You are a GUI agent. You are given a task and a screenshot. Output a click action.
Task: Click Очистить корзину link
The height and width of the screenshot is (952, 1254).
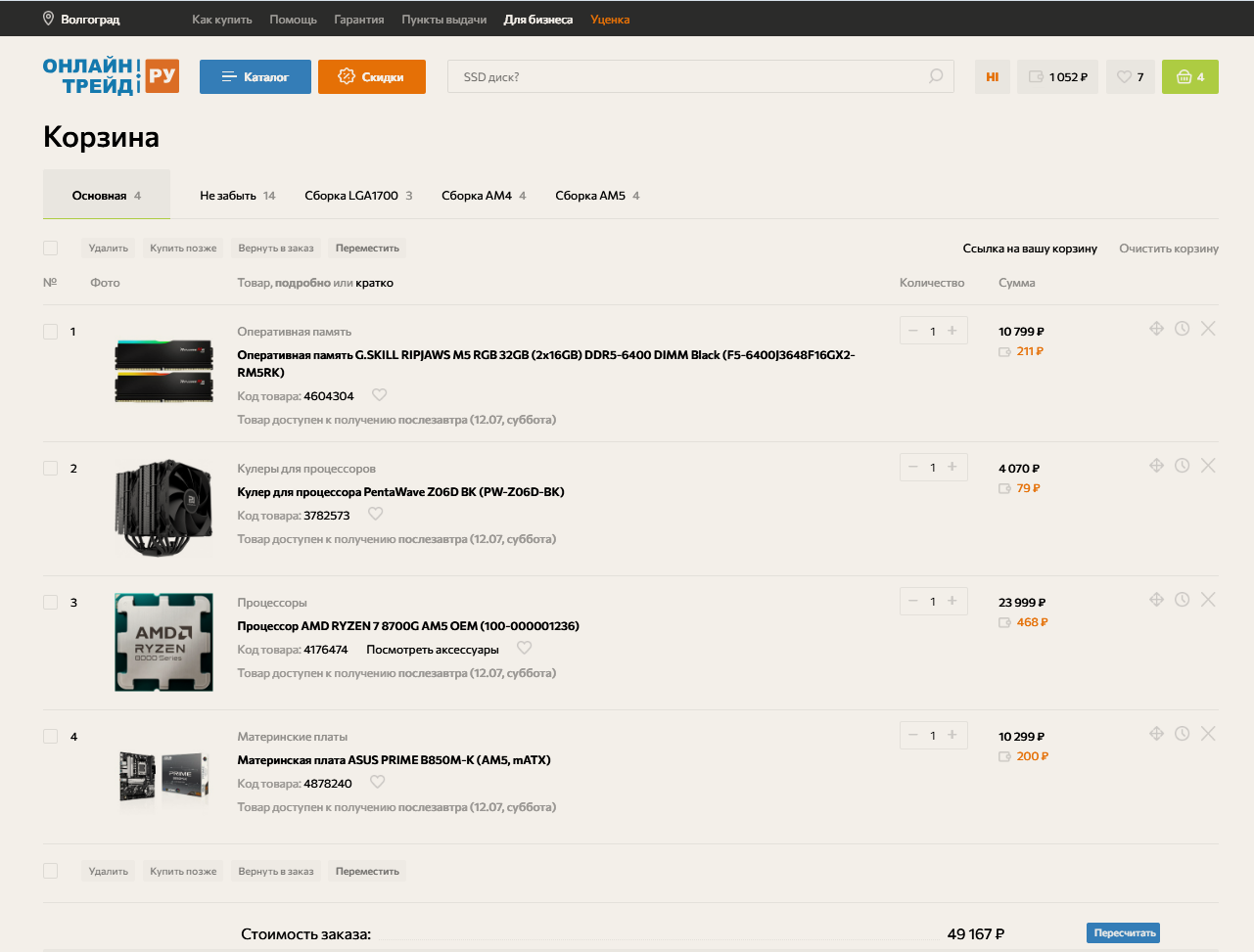click(x=1169, y=249)
